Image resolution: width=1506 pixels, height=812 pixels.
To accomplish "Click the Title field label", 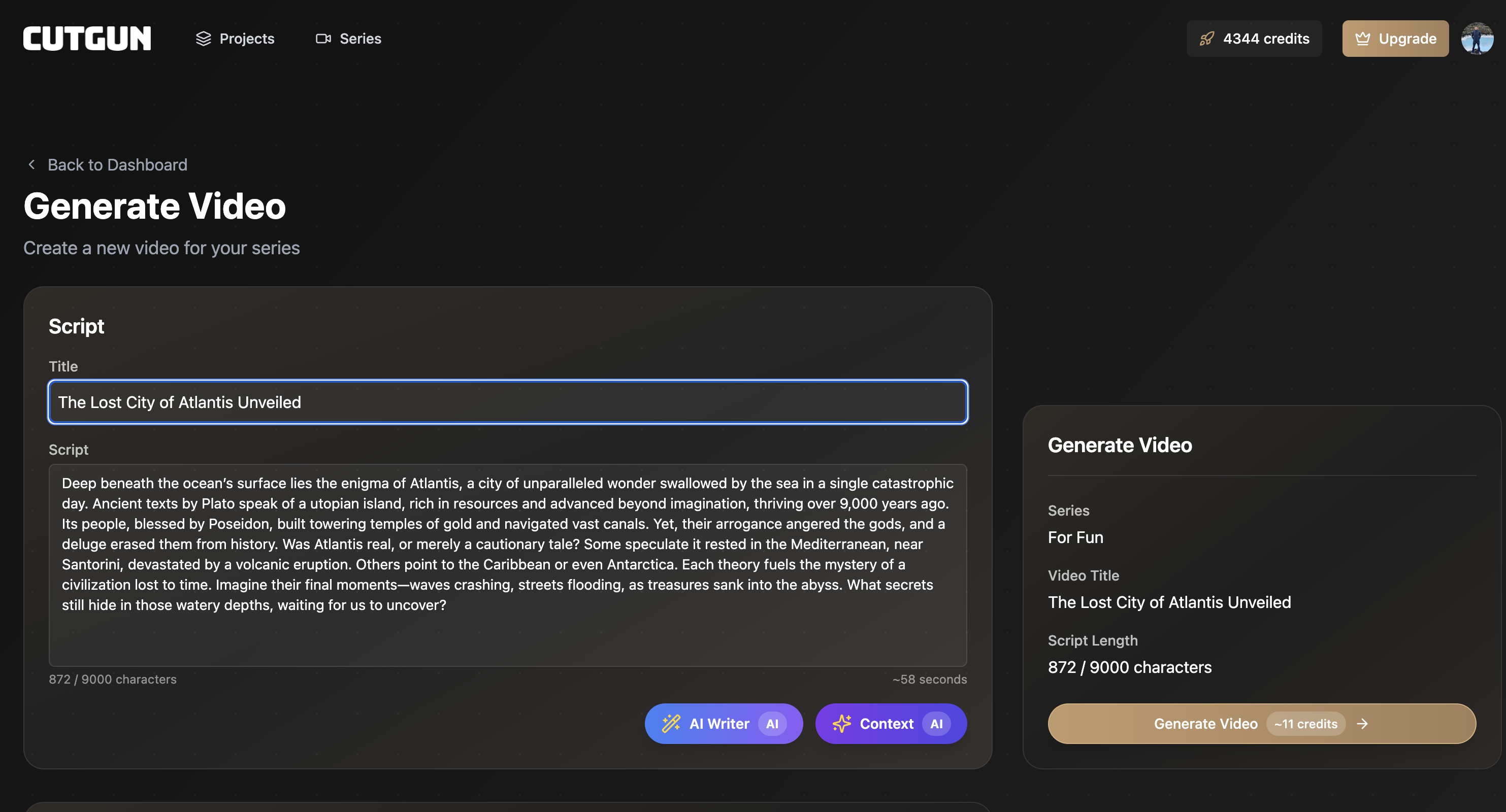I will coord(63,366).
